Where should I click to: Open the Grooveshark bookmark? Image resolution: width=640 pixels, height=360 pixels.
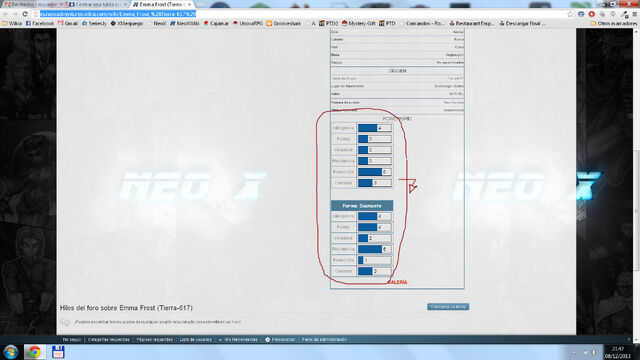[x=284, y=24]
